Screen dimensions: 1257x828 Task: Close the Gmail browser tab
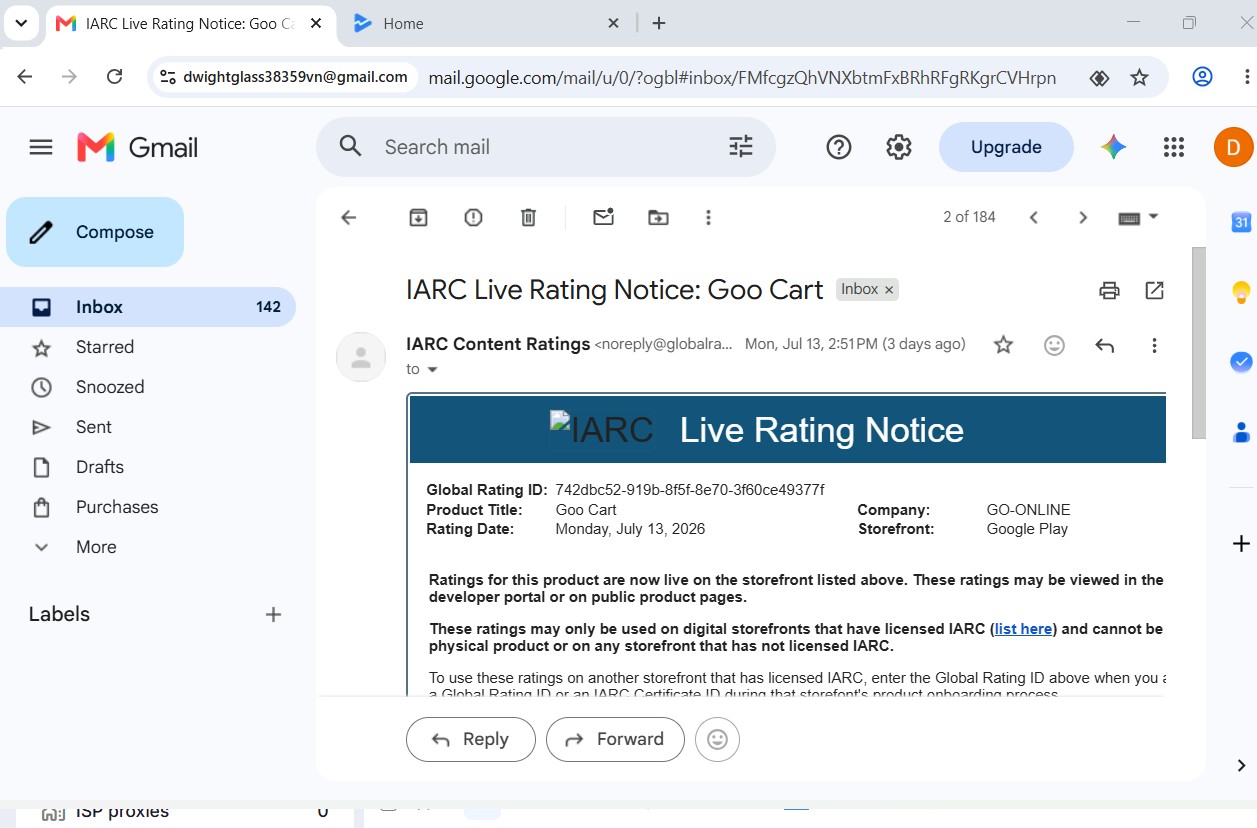(316, 23)
